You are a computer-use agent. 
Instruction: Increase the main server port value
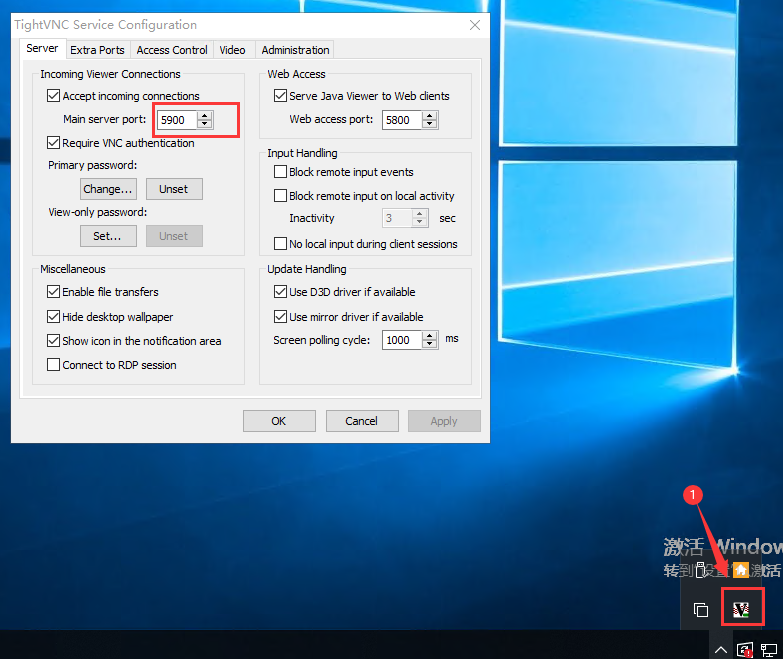(204, 116)
